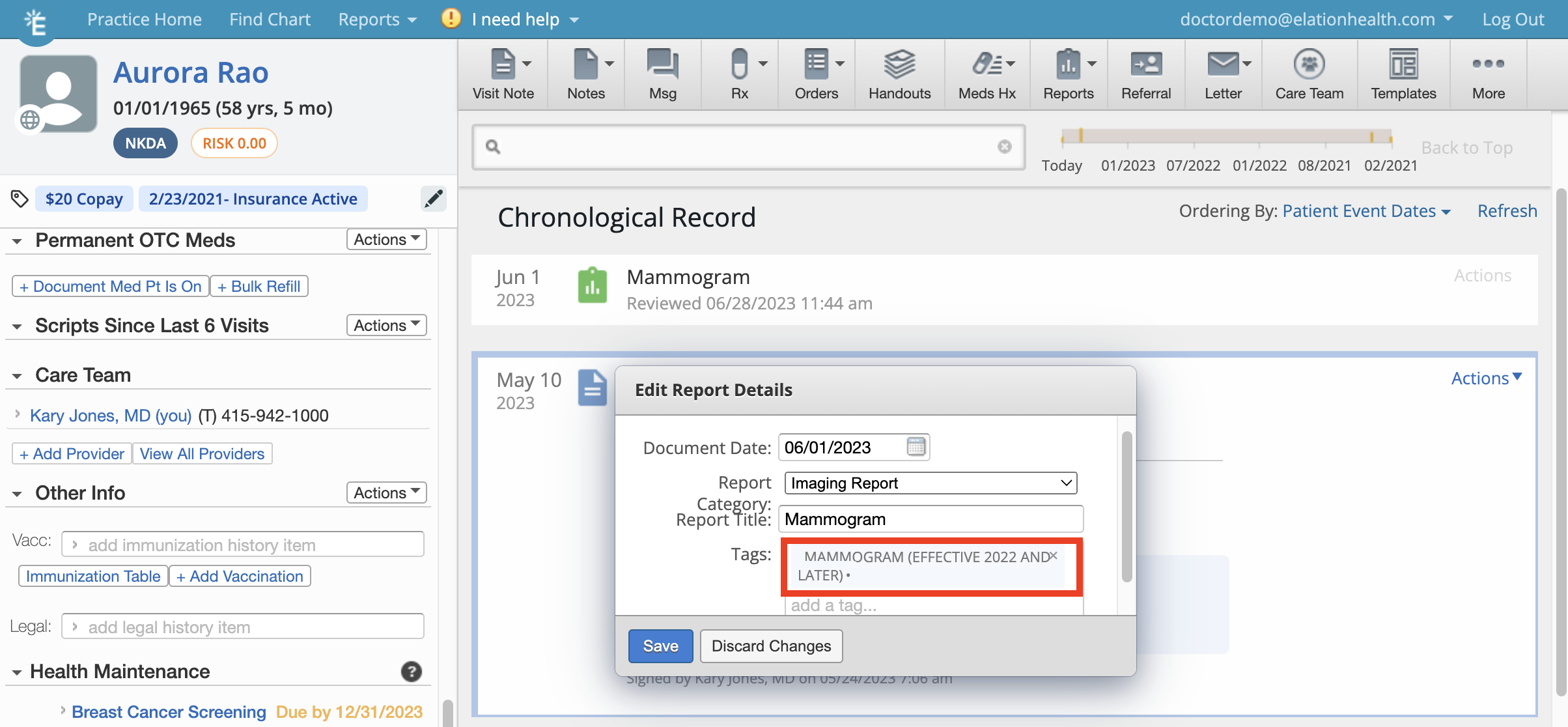Click the Report Title input field

coord(930,519)
